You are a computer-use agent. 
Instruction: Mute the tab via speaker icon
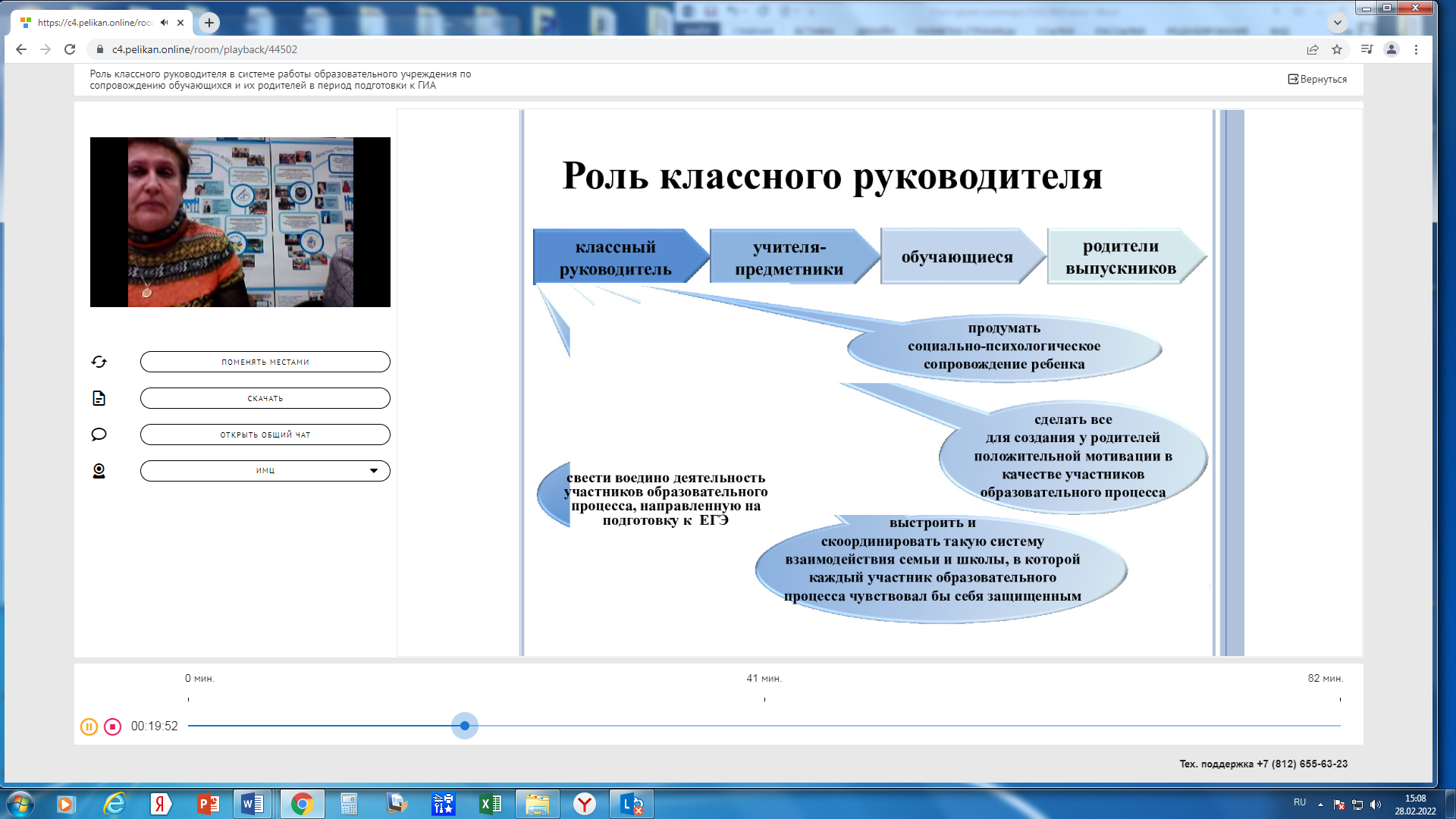[x=165, y=23]
